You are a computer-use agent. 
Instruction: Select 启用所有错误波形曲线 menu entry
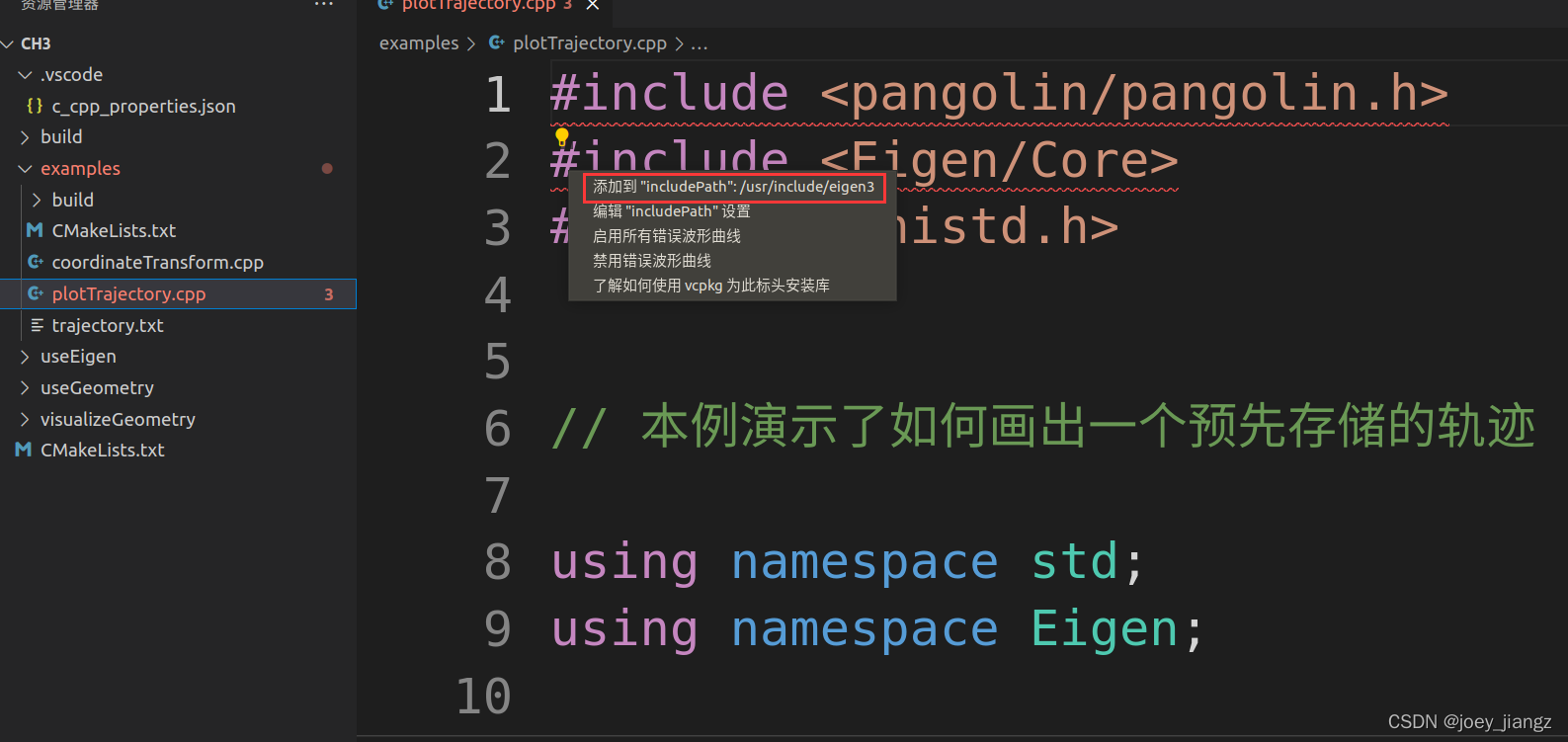[733, 236]
